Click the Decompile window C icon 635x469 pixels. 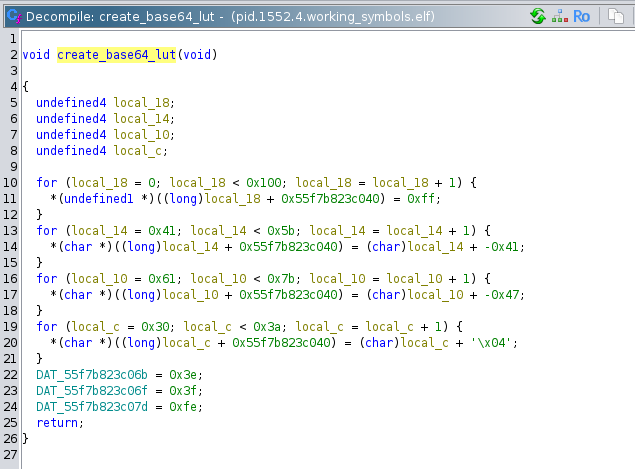click(x=14, y=16)
